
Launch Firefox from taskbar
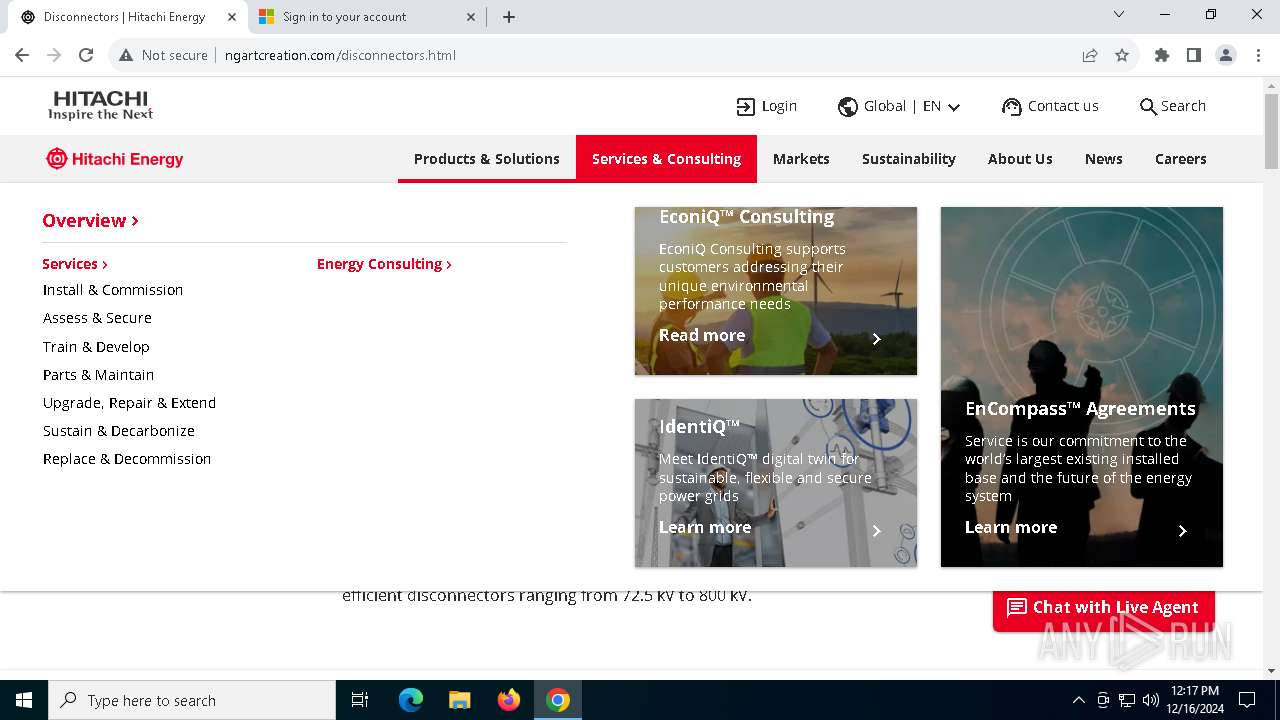point(509,700)
